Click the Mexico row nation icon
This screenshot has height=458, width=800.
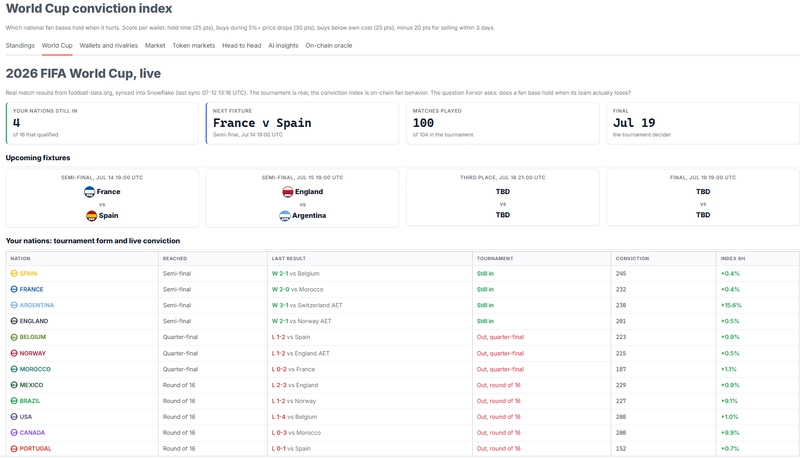click(x=14, y=385)
